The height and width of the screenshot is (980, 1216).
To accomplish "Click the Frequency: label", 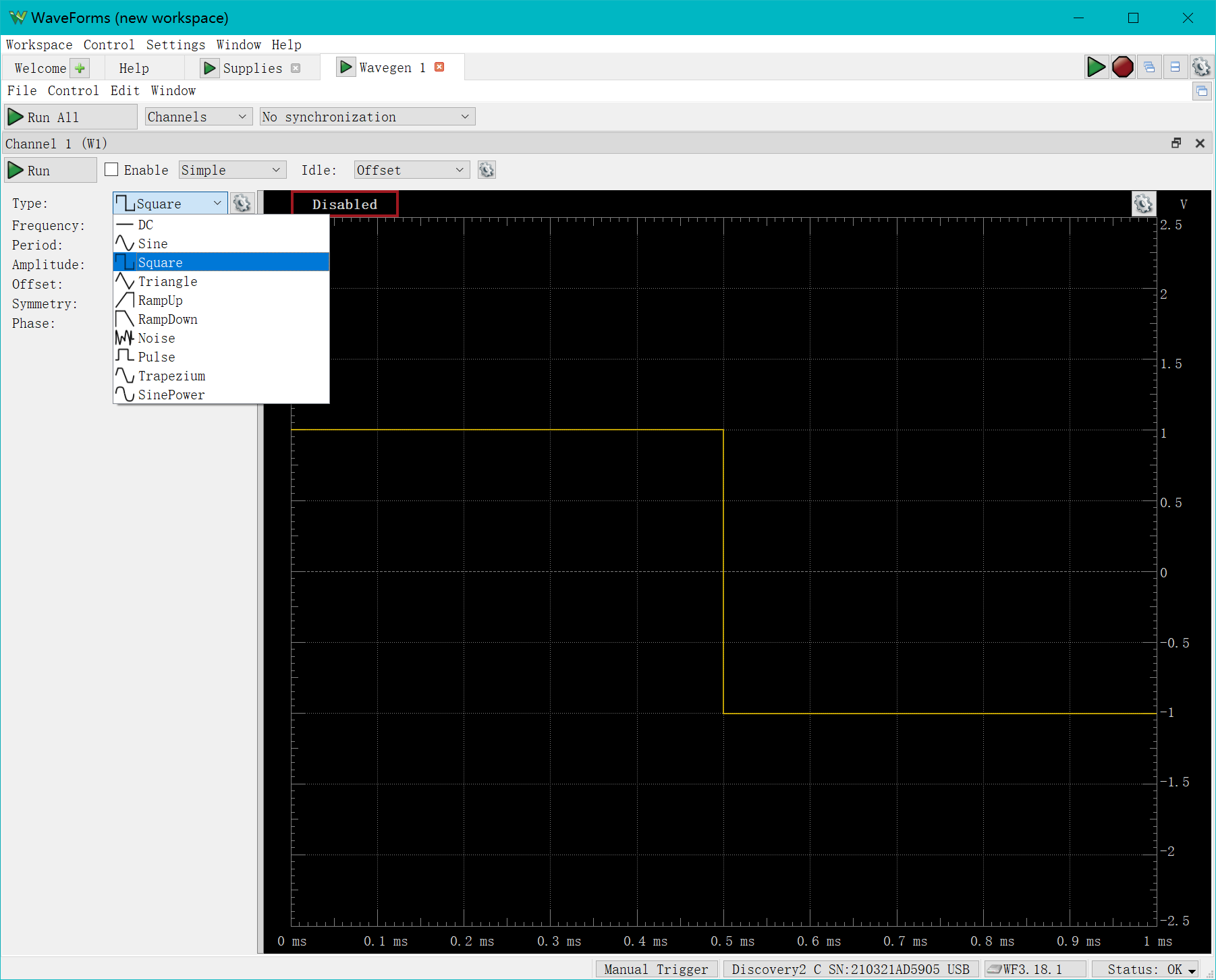I will [x=49, y=225].
